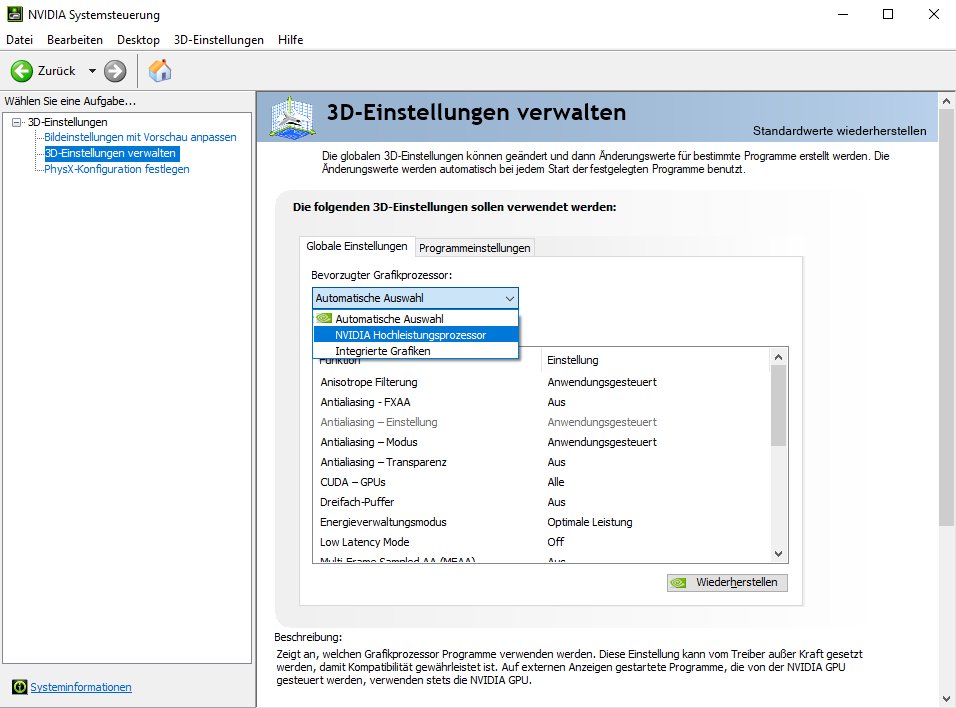This screenshot has height=708, width=956.
Task: Click the settings list scrollbar down arrow
Action: coord(778,554)
